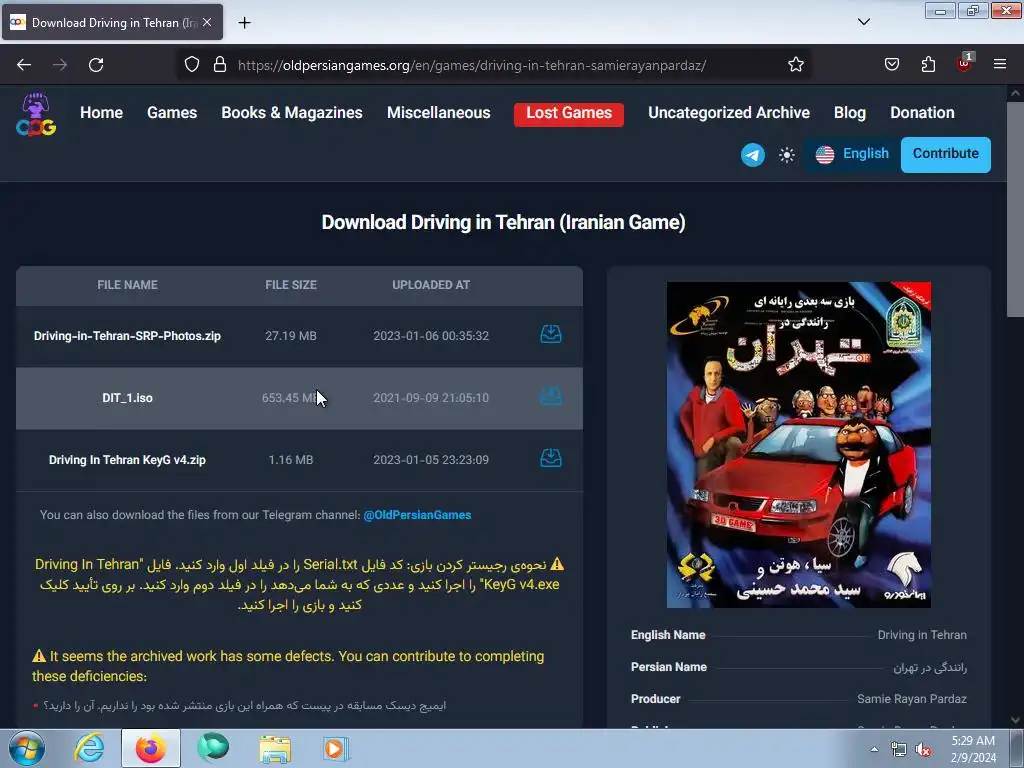
Task: Click the FILE NAME column header
Action: pyautogui.click(x=127, y=285)
